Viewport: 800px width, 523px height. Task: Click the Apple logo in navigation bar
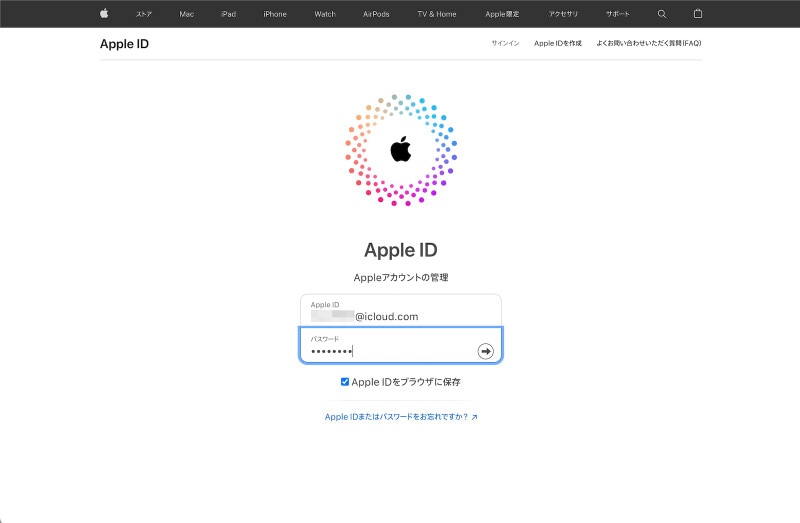click(104, 14)
